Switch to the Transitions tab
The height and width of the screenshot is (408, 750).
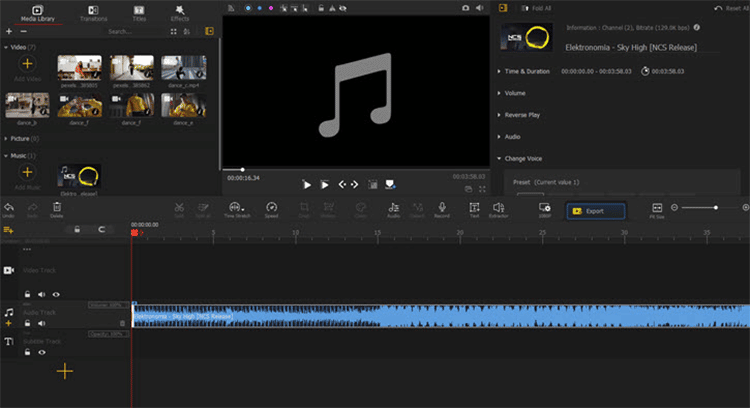coord(92,12)
